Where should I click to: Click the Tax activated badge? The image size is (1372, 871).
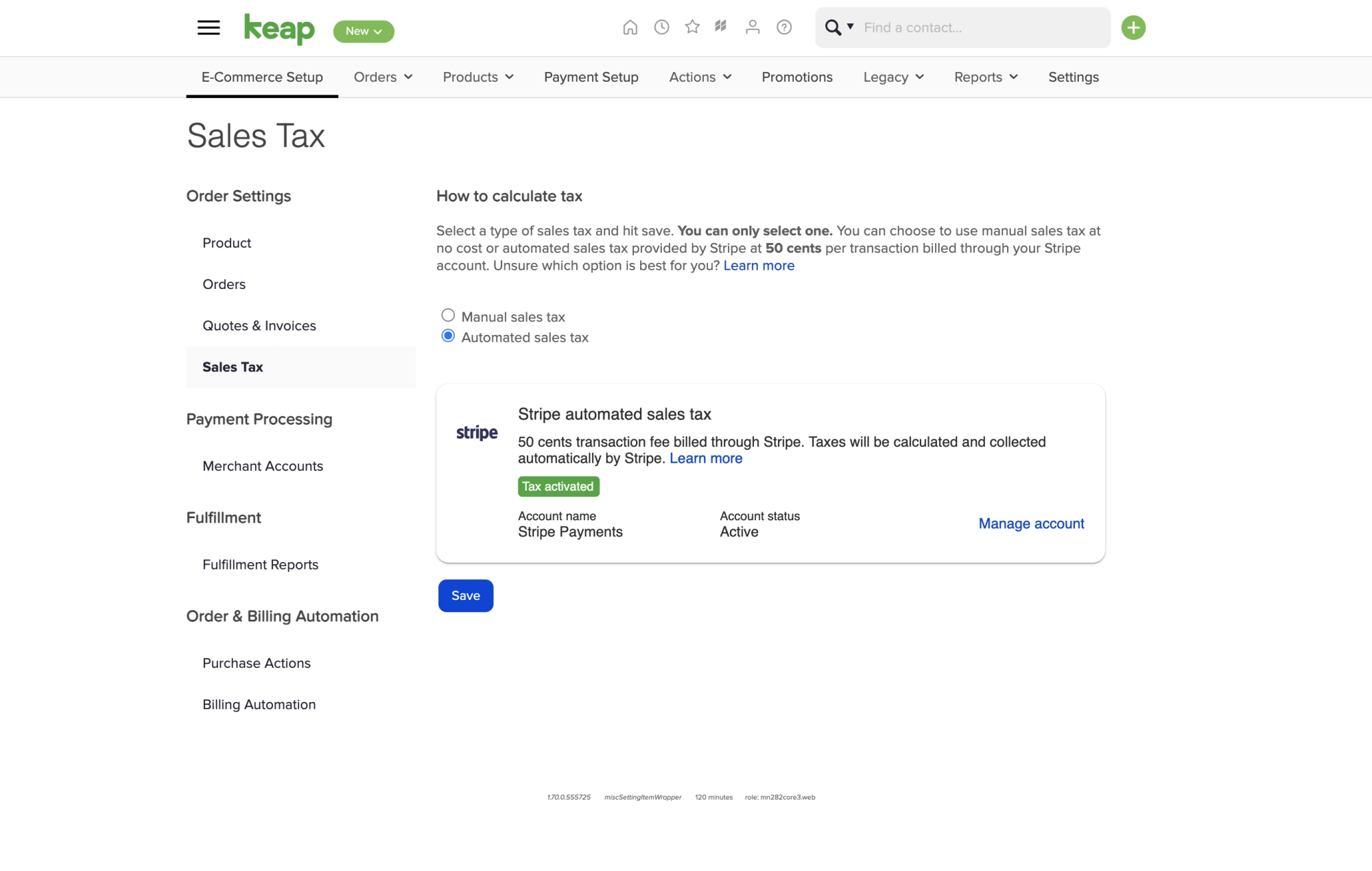click(558, 487)
